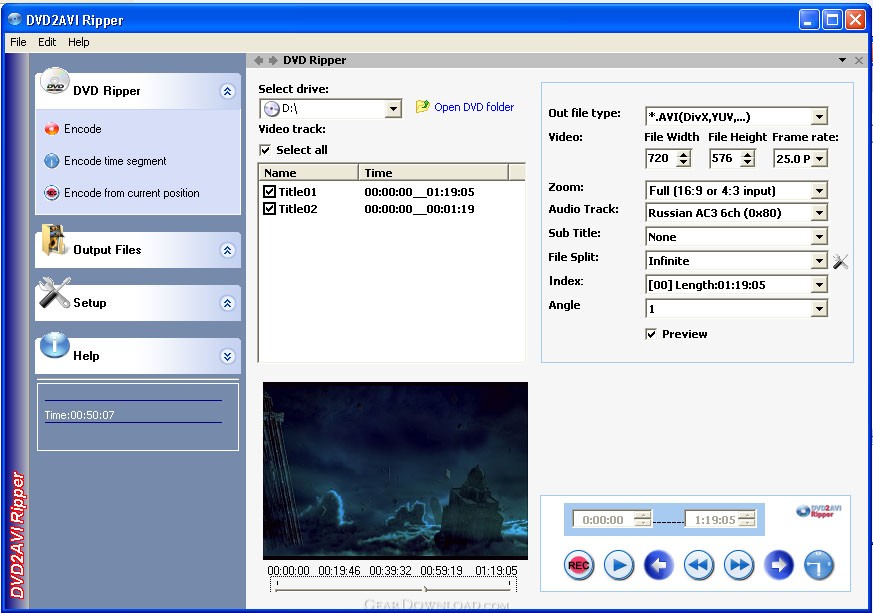
Task: Click the Open DVD folder link
Action: tap(474, 107)
